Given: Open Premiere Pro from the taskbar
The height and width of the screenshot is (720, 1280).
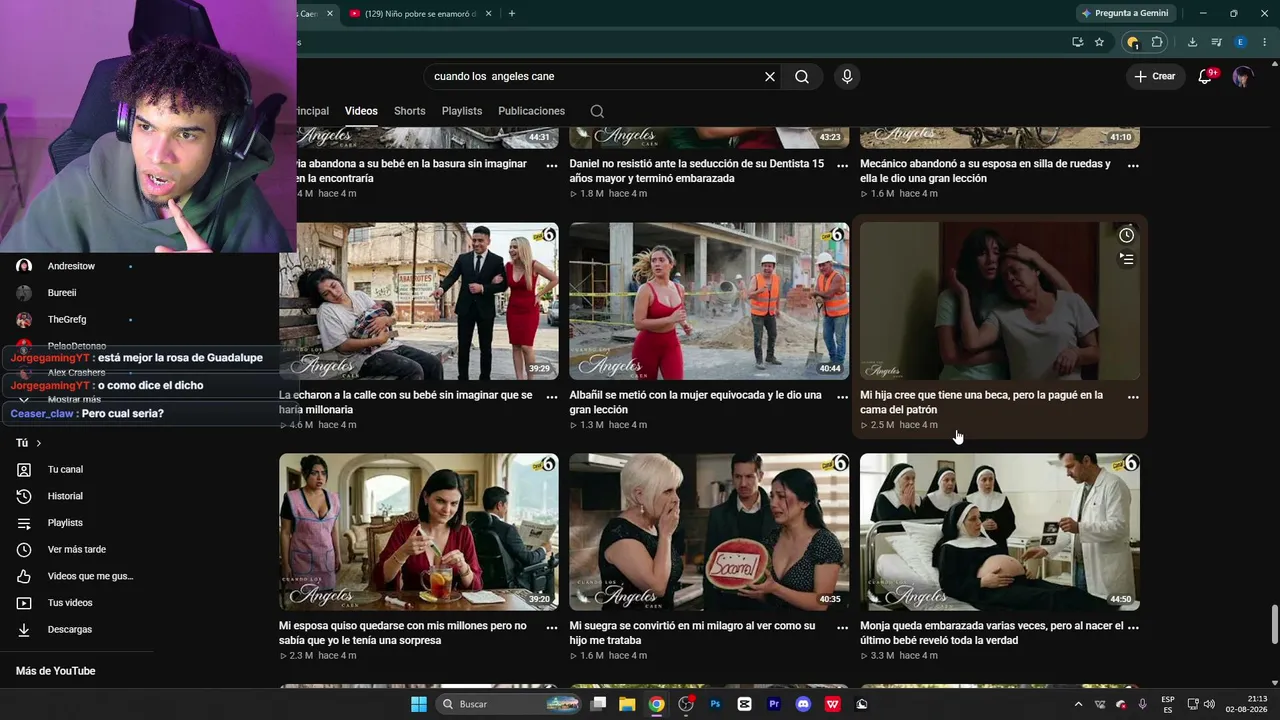Looking at the screenshot, I should click(774, 704).
